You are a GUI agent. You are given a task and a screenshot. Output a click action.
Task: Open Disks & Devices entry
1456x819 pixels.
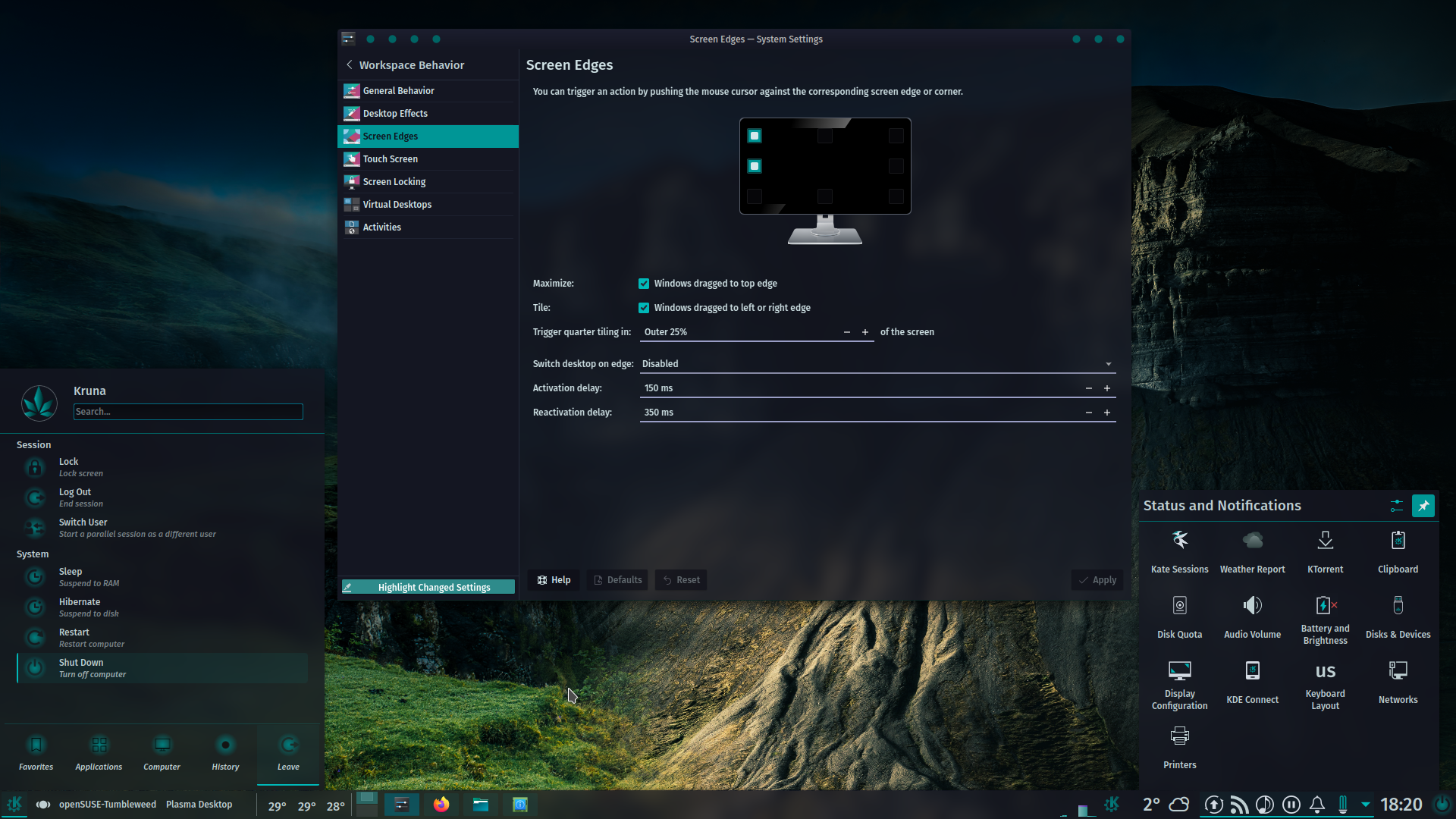[x=1398, y=617]
